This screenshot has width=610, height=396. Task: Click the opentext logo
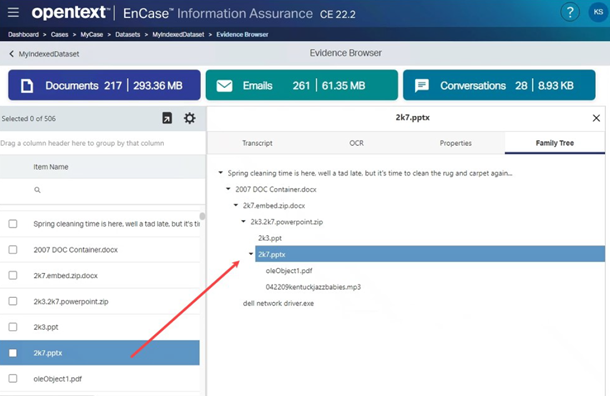tap(70, 13)
